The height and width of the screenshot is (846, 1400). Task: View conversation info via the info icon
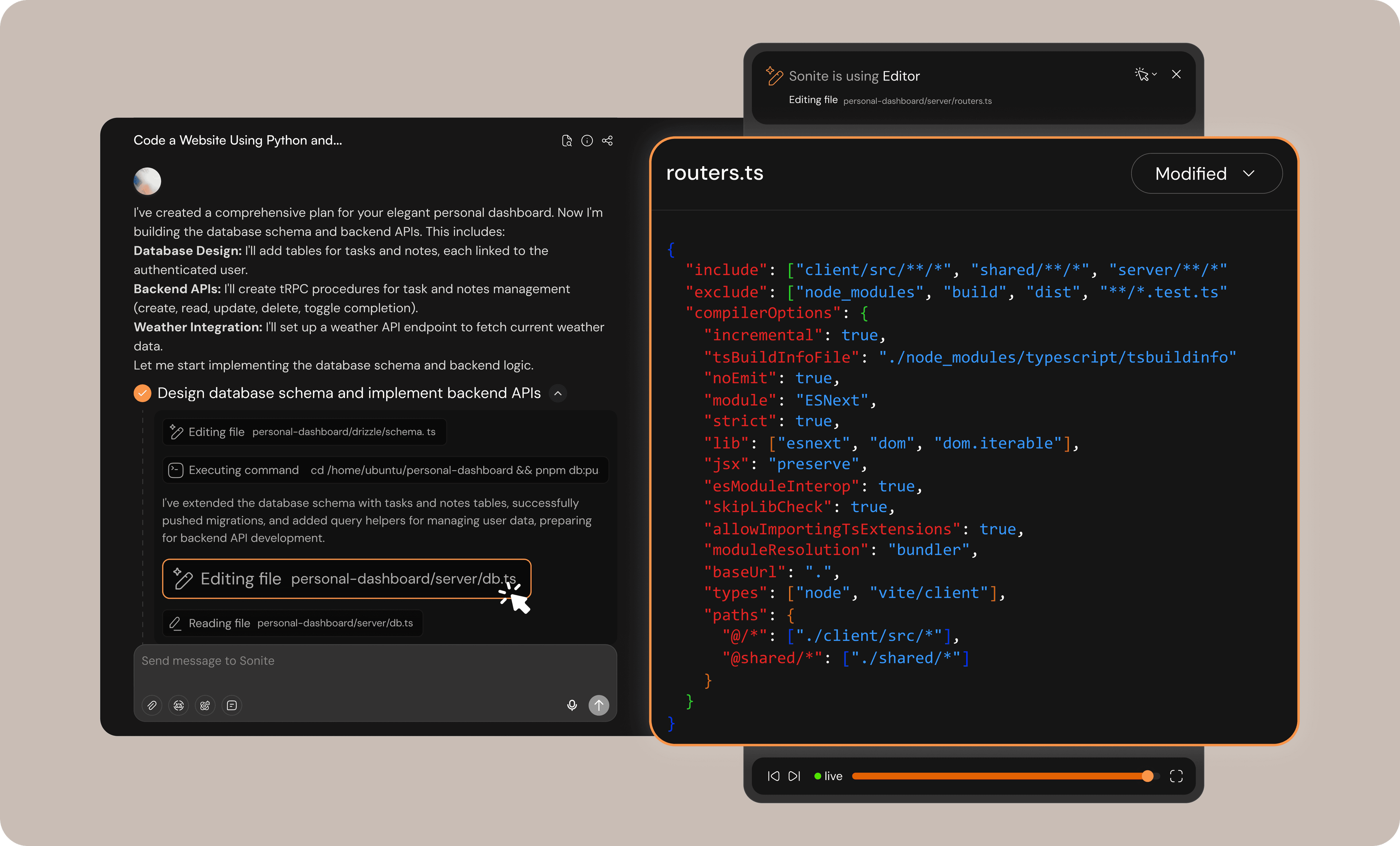pyautogui.click(x=587, y=140)
